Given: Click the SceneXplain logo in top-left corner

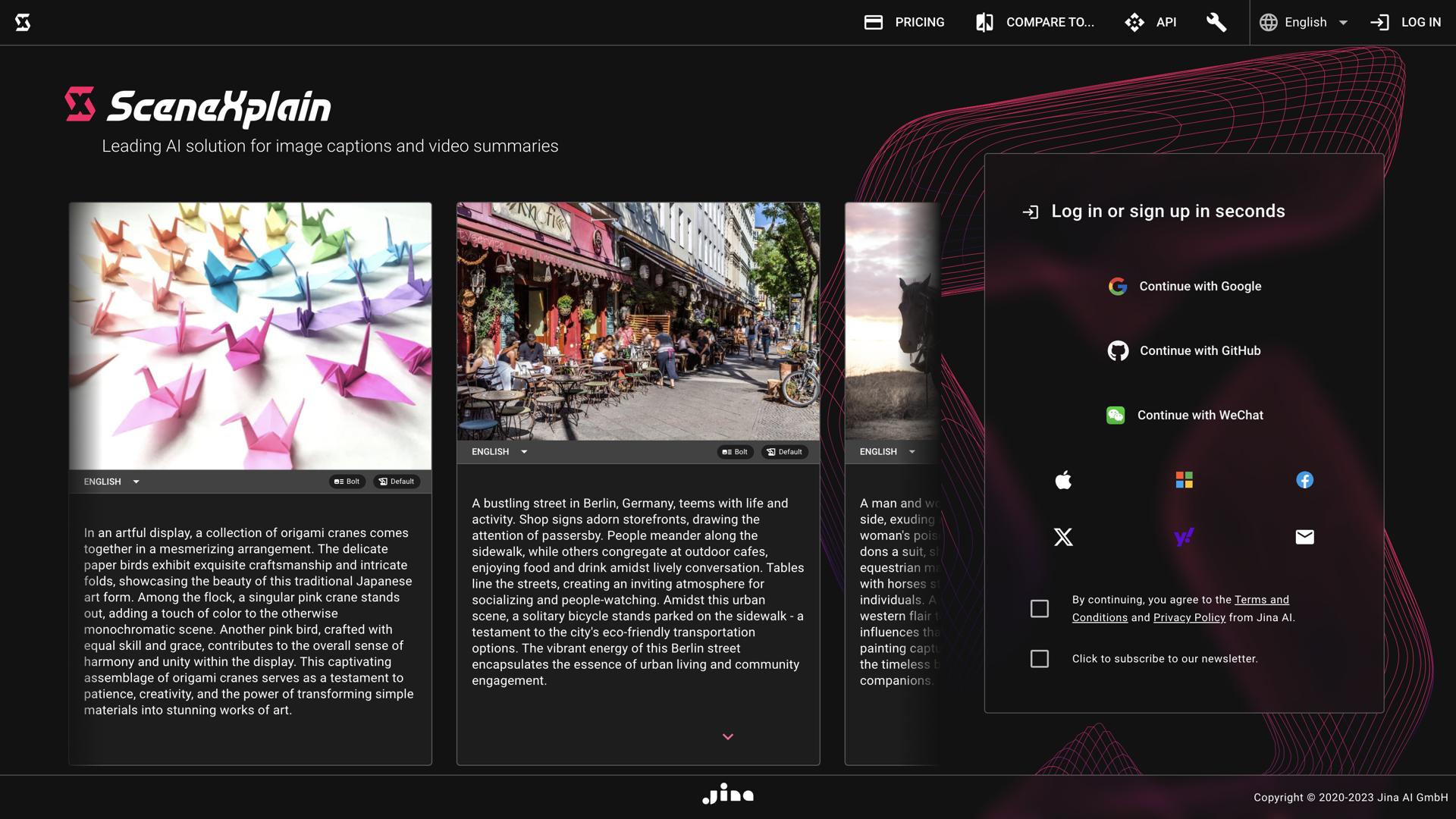Looking at the screenshot, I should pyautogui.click(x=23, y=22).
